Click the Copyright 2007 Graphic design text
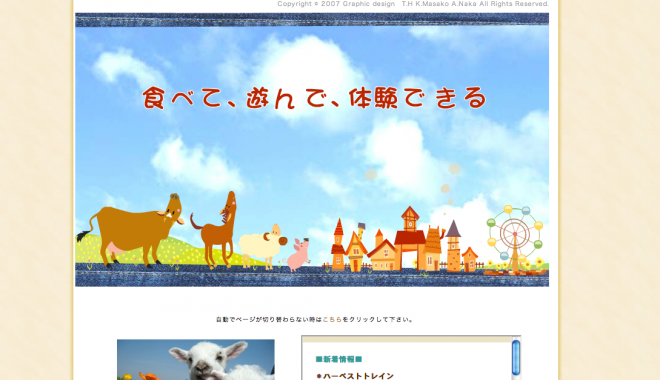 (336, 4)
